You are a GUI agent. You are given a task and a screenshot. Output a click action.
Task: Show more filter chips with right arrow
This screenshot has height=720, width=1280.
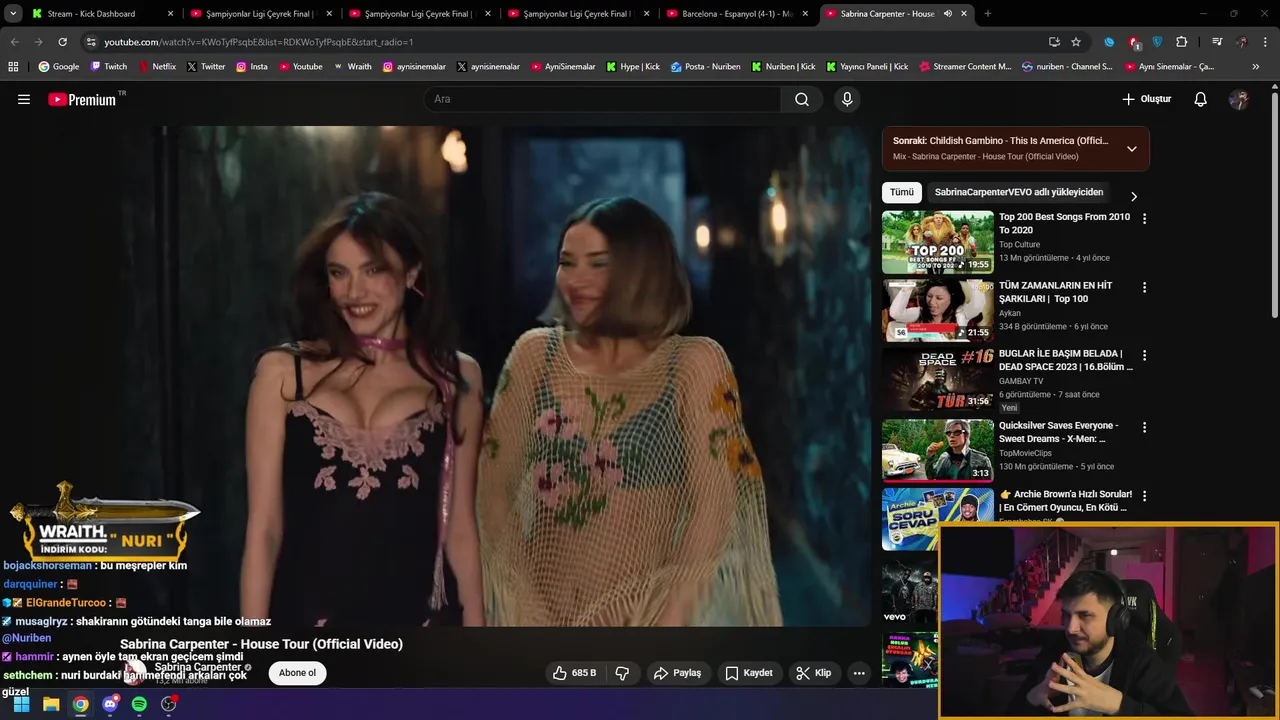pos(1133,196)
